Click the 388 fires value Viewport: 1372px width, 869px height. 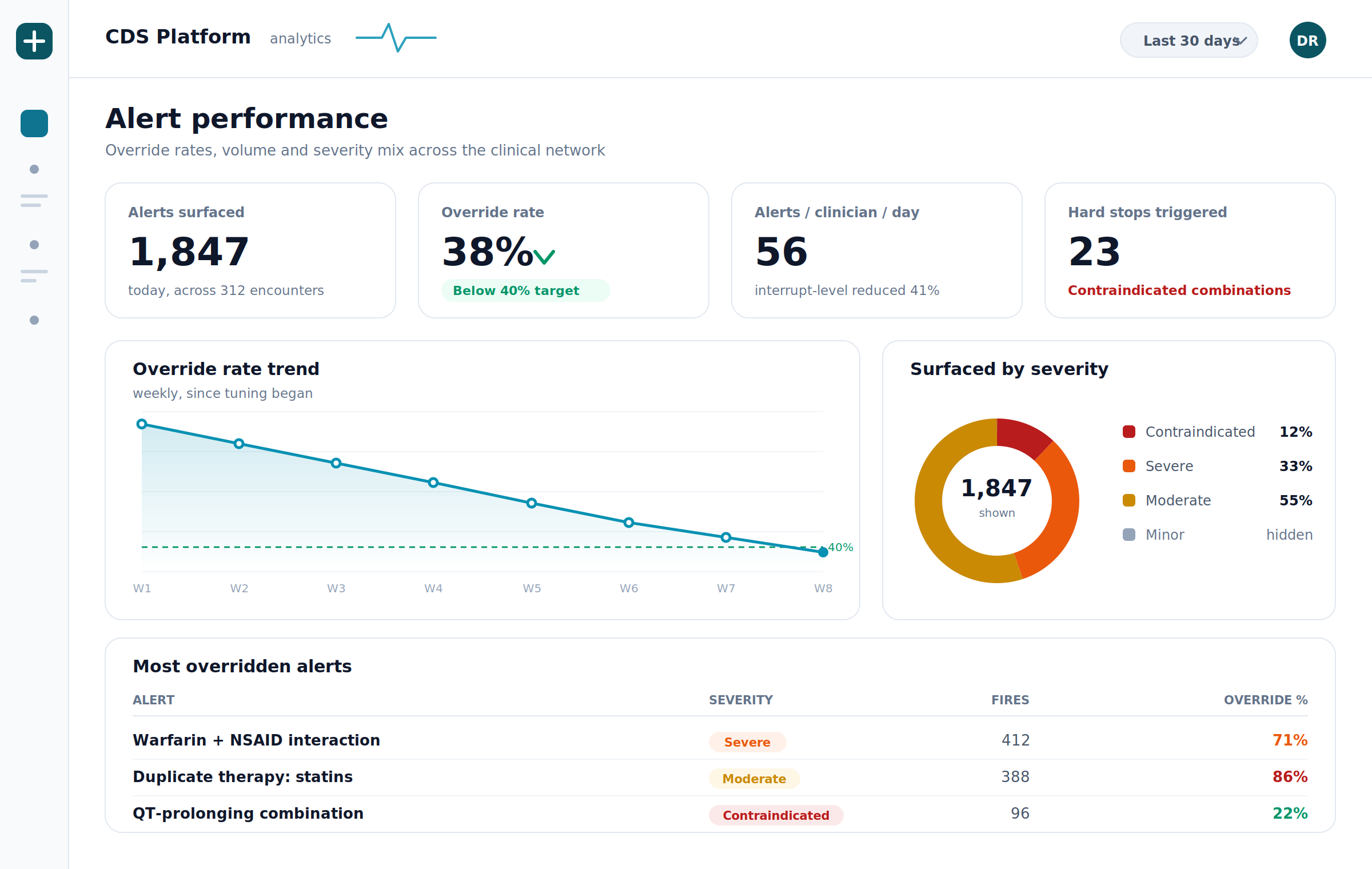pos(1015,777)
